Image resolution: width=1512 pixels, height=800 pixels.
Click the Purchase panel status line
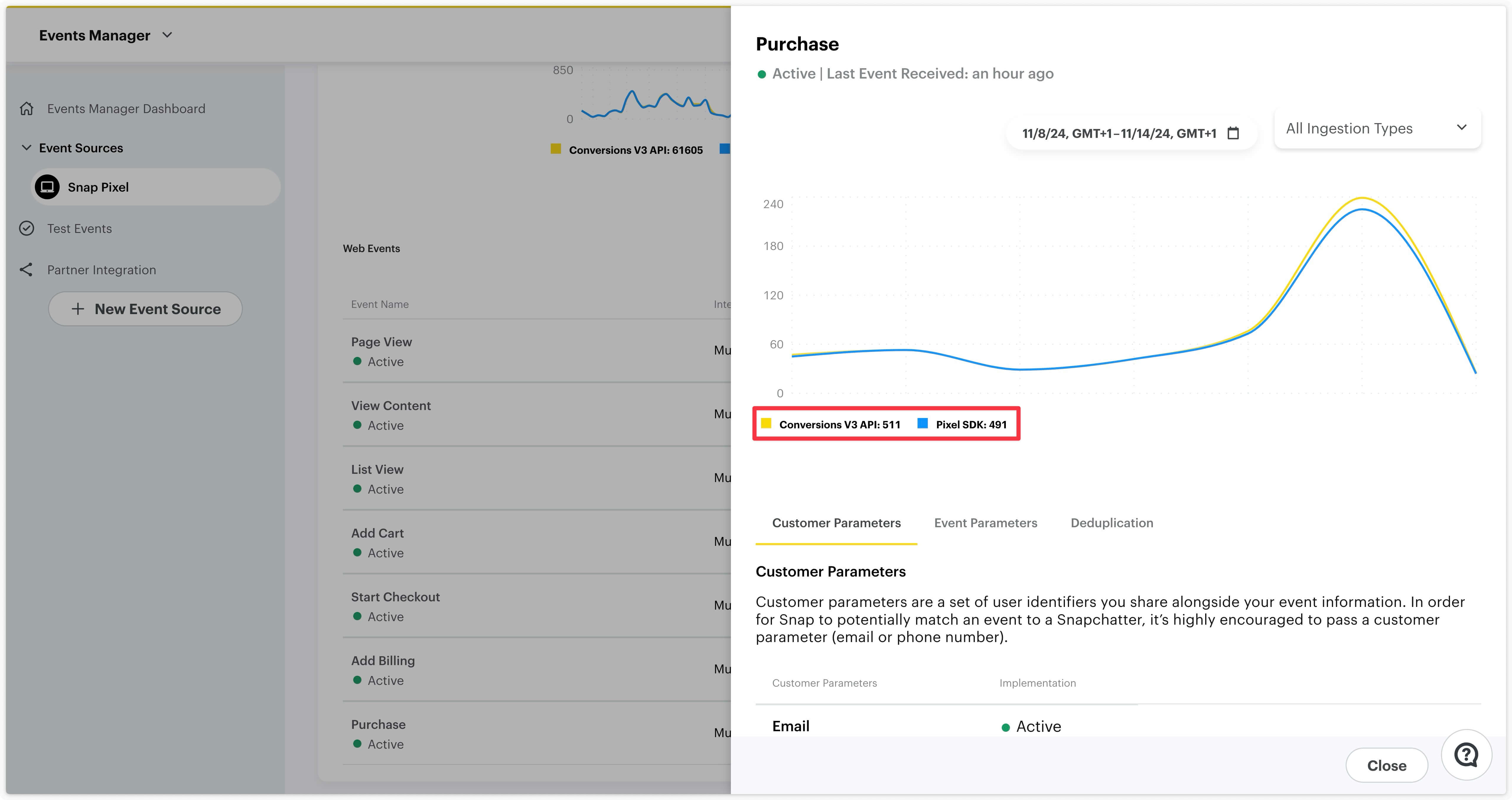coord(905,74)
